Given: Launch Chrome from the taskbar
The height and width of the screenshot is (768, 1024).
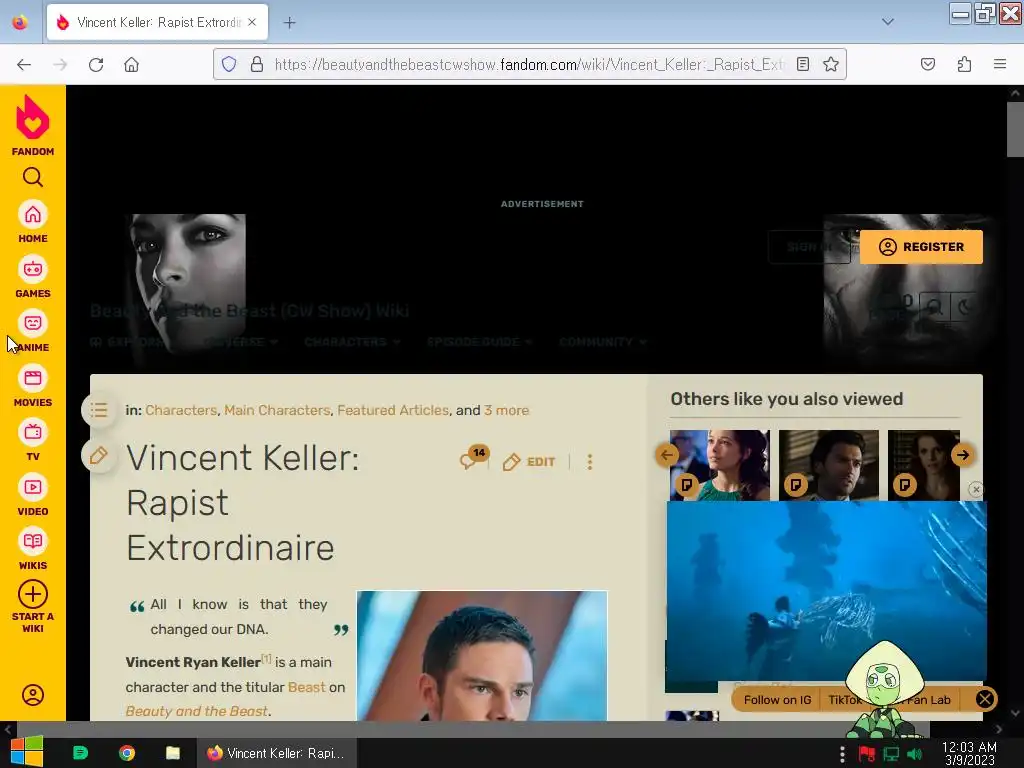Looking at the screenshot, I should pyautogui.click(x=127, y=753).
